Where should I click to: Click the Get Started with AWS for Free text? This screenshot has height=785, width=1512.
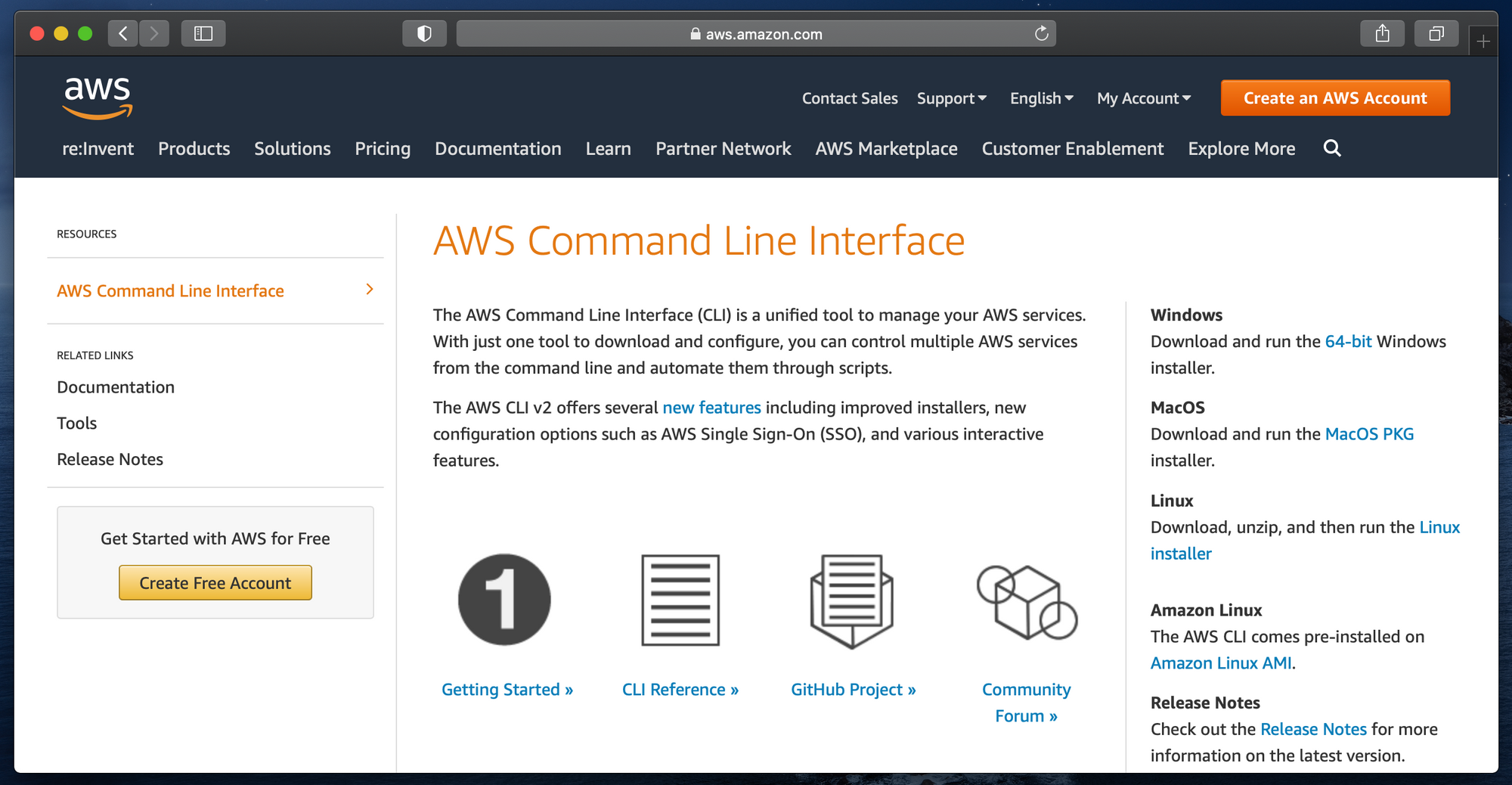tap(215, 538)
